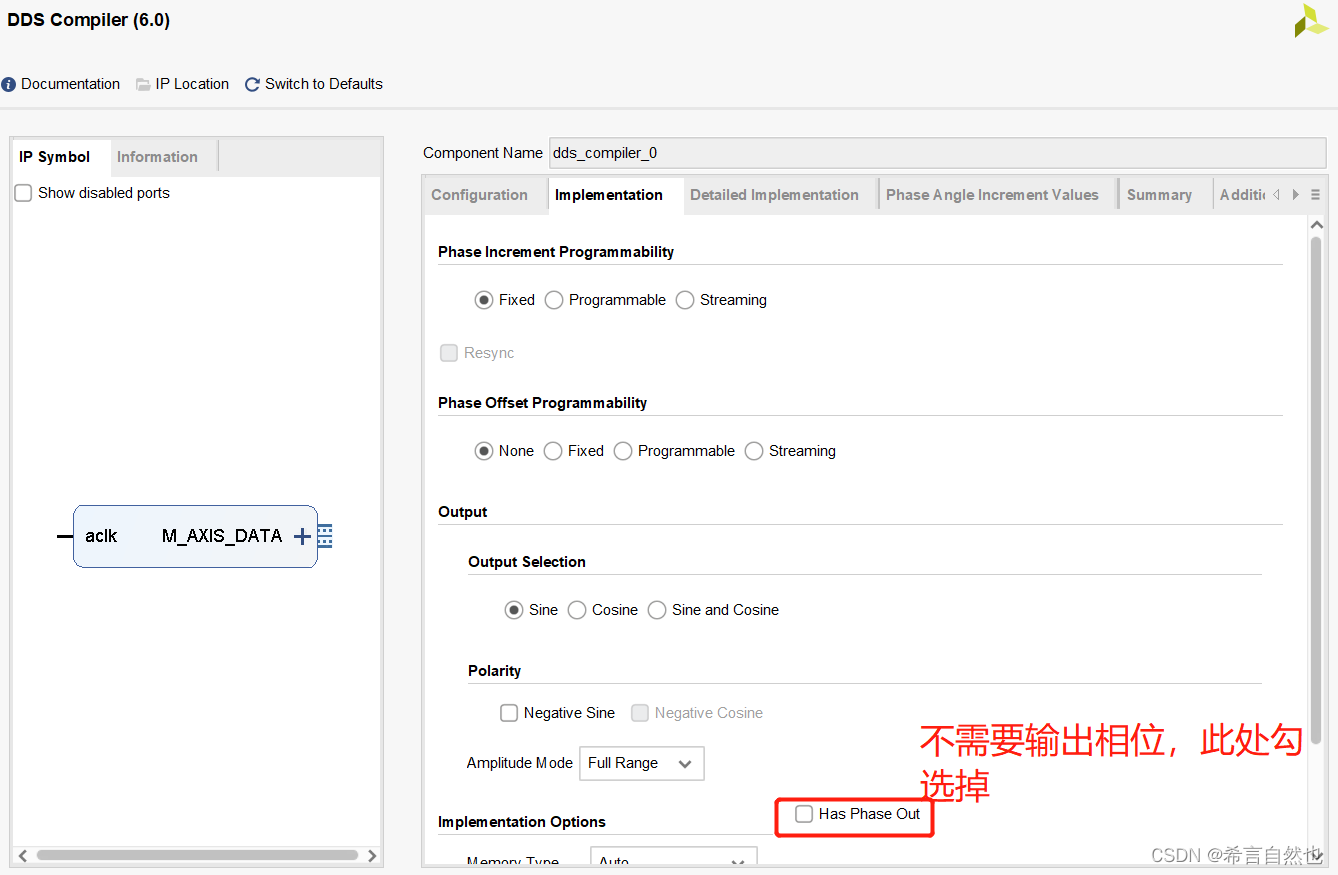Click the left arrow of symbol scrollbar
The width and height of the screenshot is (1338, 875).
point(22,856)
